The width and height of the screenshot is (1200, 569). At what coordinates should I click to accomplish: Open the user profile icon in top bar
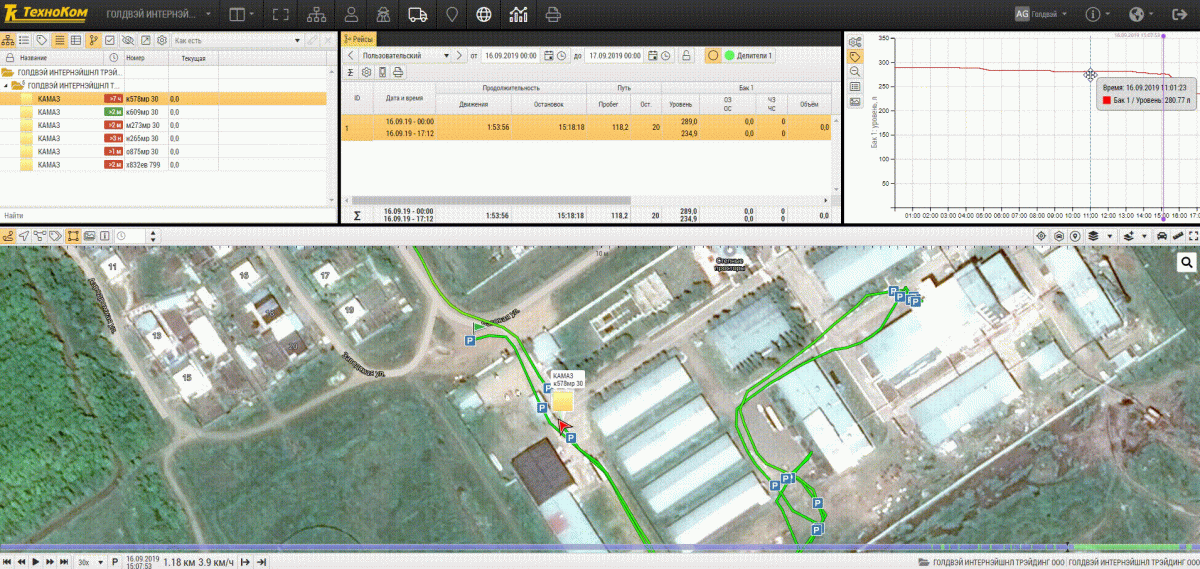351,15
